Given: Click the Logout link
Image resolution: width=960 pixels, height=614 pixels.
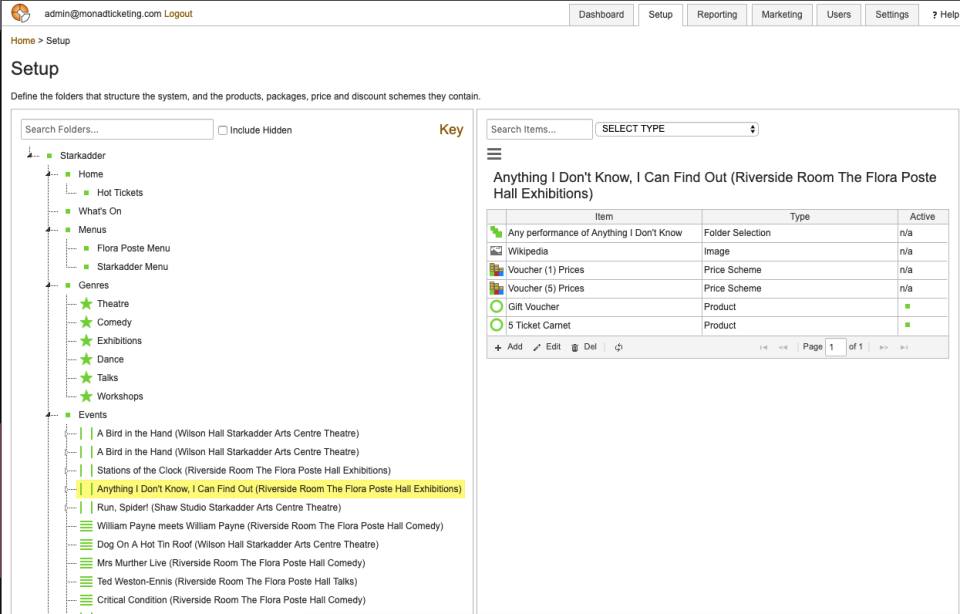Looking at the screenshot, I should (x=178, y=13).
